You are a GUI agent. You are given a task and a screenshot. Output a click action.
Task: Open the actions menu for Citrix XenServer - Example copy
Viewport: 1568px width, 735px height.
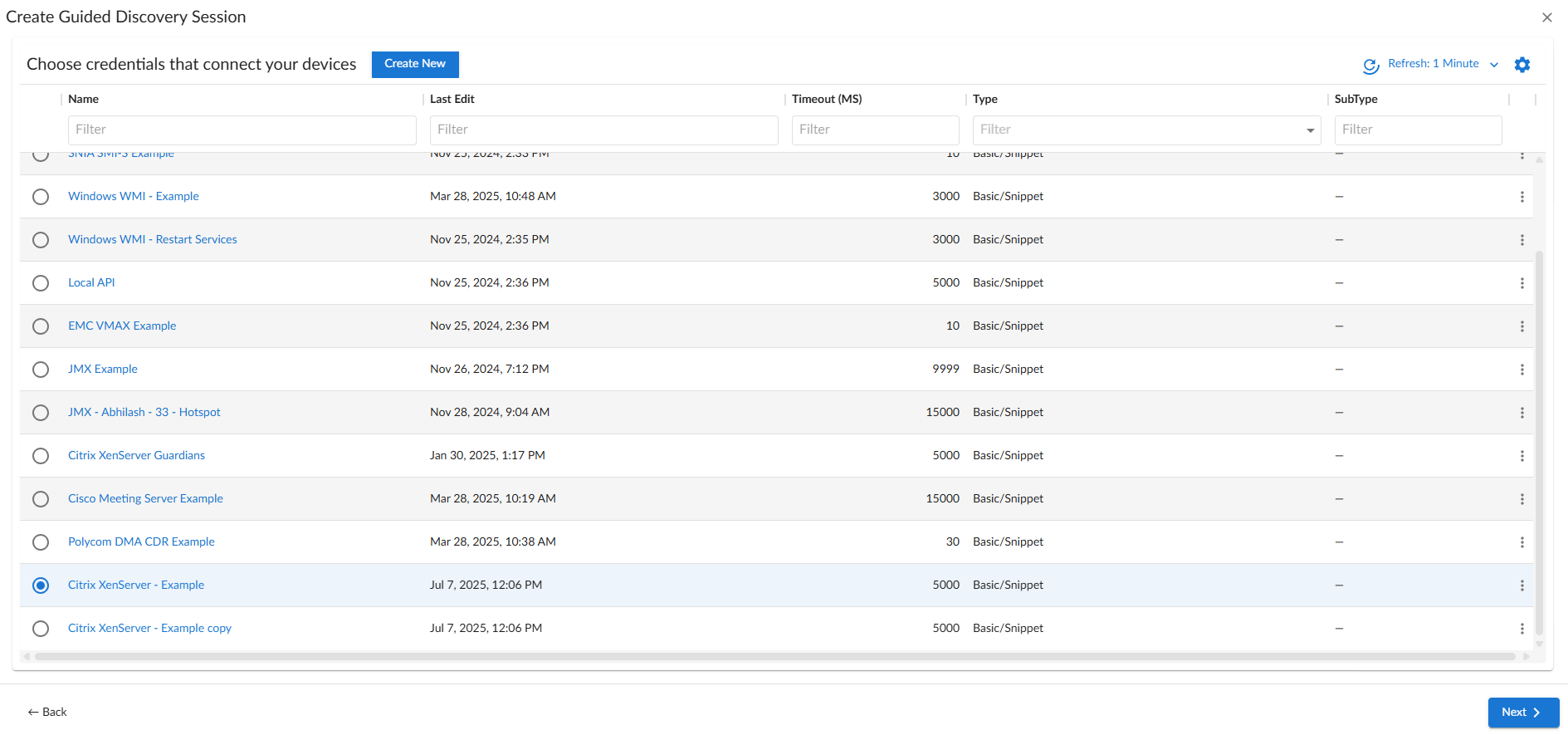point(1522,629)
